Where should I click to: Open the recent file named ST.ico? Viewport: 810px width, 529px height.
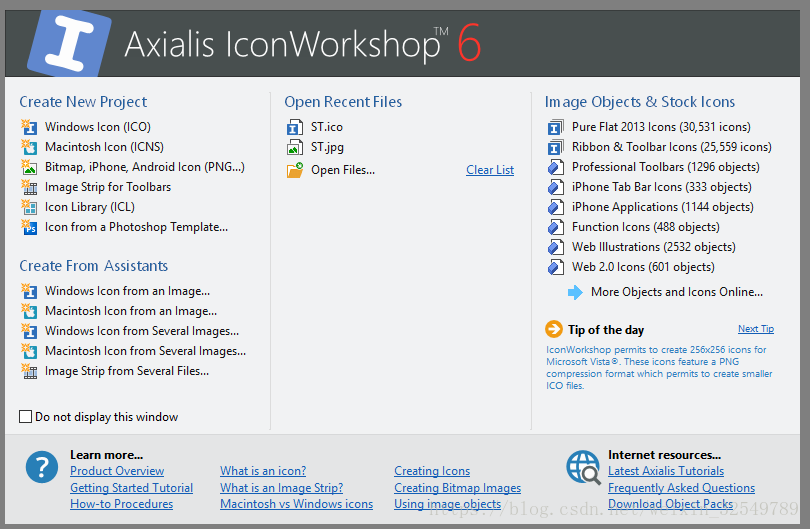pyautogui.click(x=326, y=127)
